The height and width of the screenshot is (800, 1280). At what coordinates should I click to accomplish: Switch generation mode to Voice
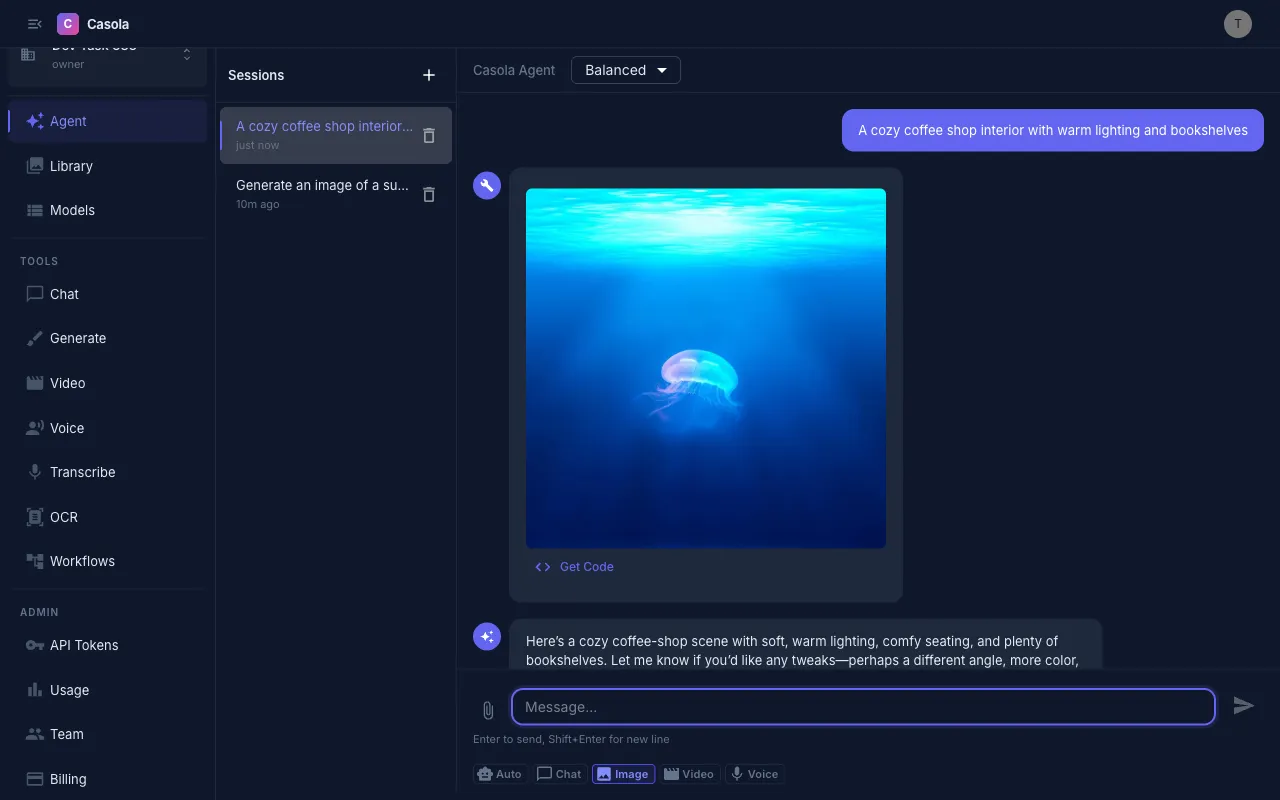coord(754,773)
